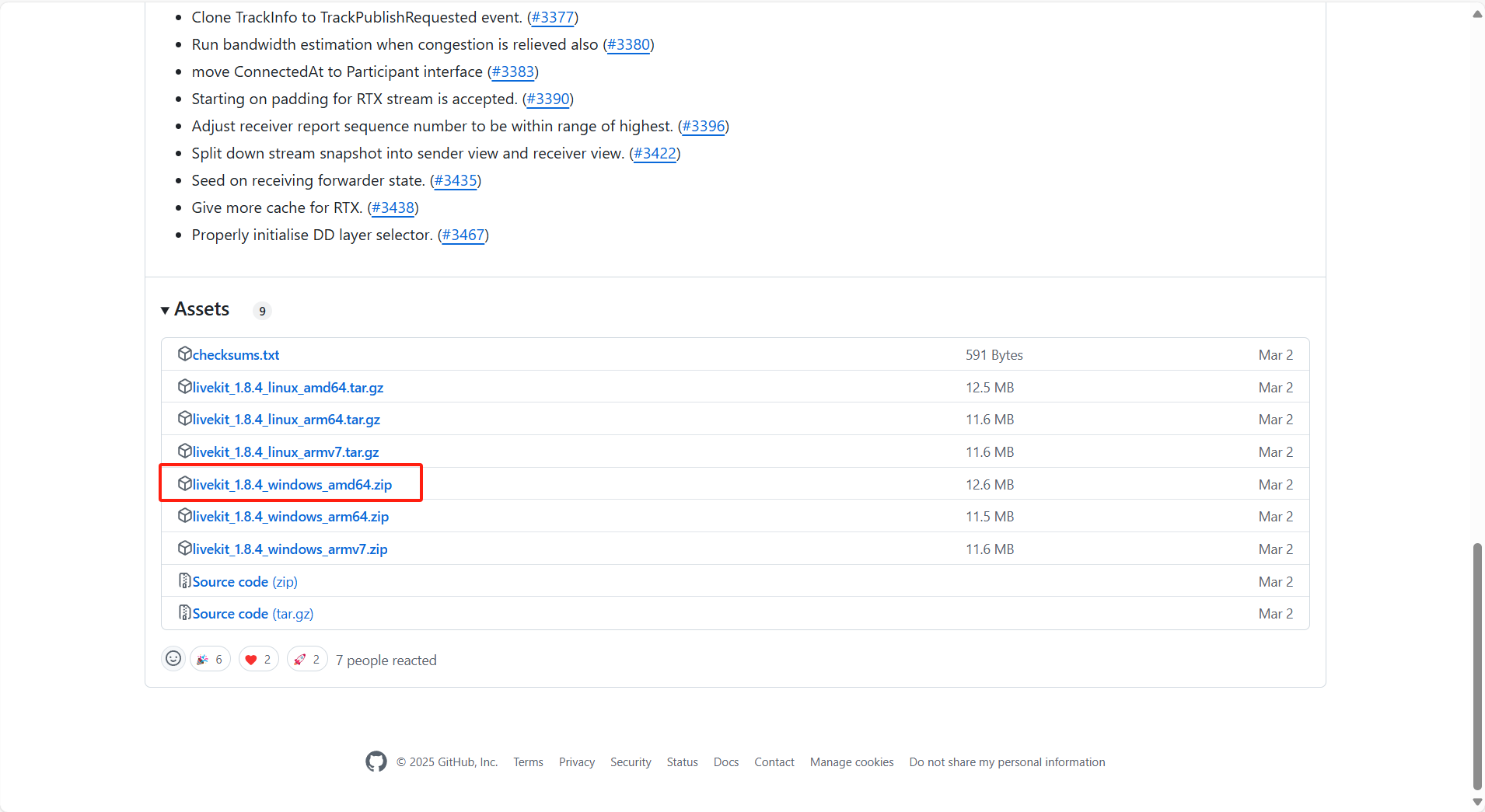This screenshot has width=1485, height=812.
Task: Open pull request #3435
Action: pyautogui.click(x=456, y=180)
